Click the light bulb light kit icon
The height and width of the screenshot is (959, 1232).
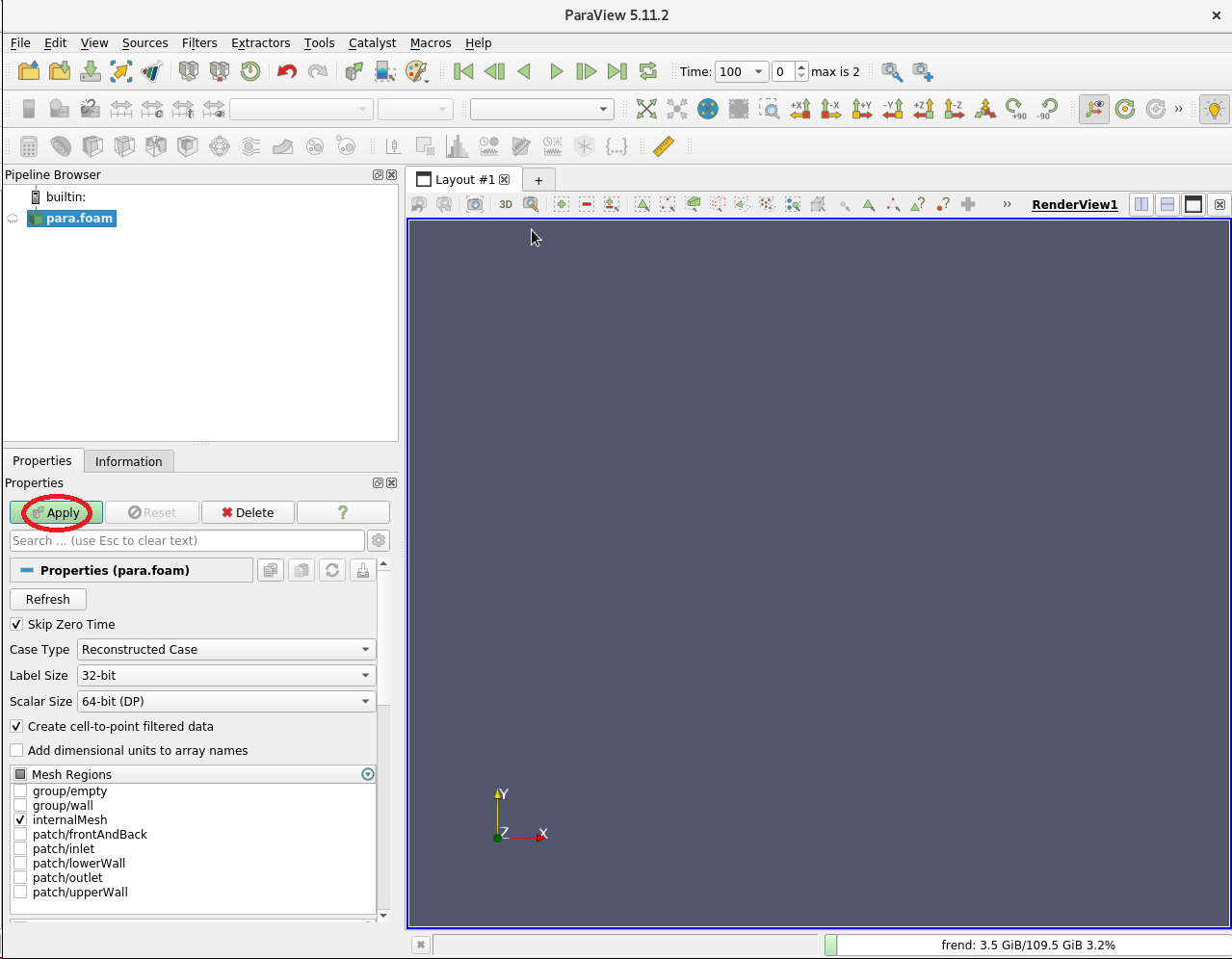1214,109
